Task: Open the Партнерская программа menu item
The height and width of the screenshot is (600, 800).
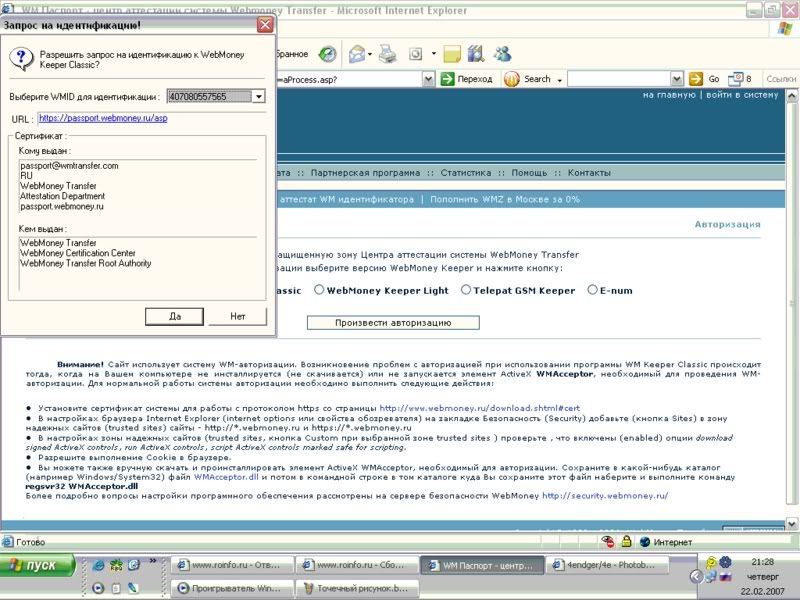Action: (365, 173)
